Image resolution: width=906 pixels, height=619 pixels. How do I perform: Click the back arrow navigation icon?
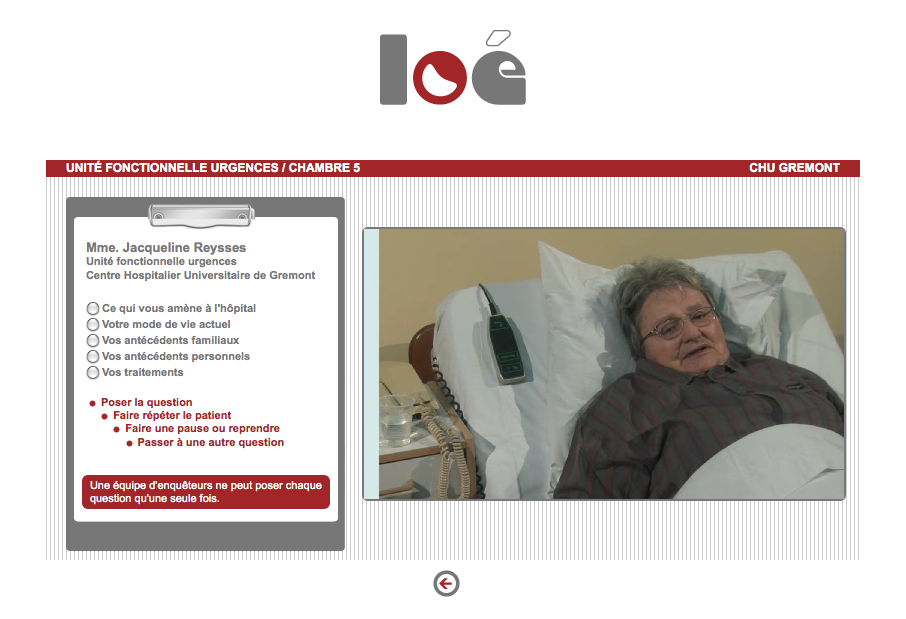(x=446, y=583)
